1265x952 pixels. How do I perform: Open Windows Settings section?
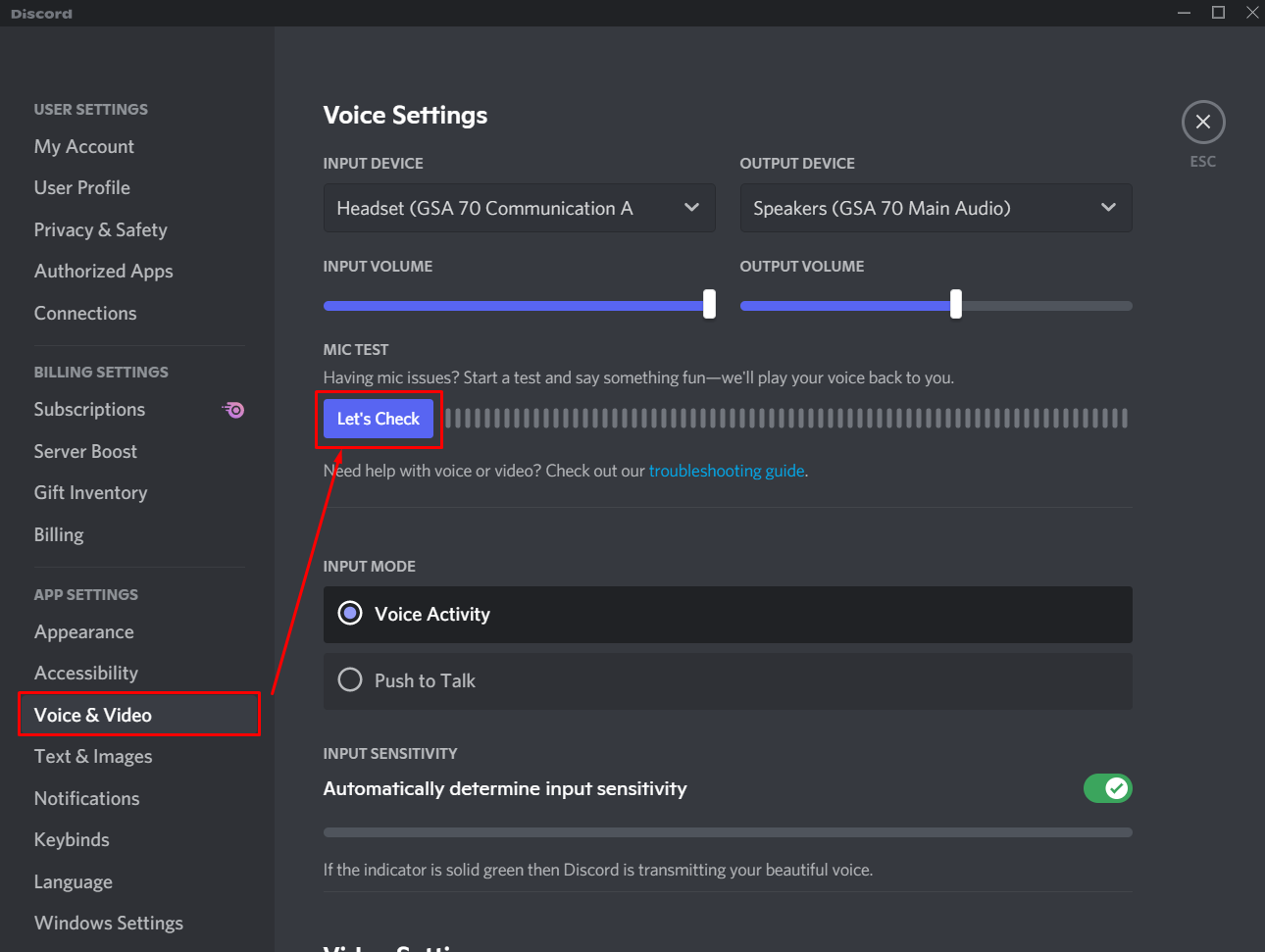(x=109, y=923)
